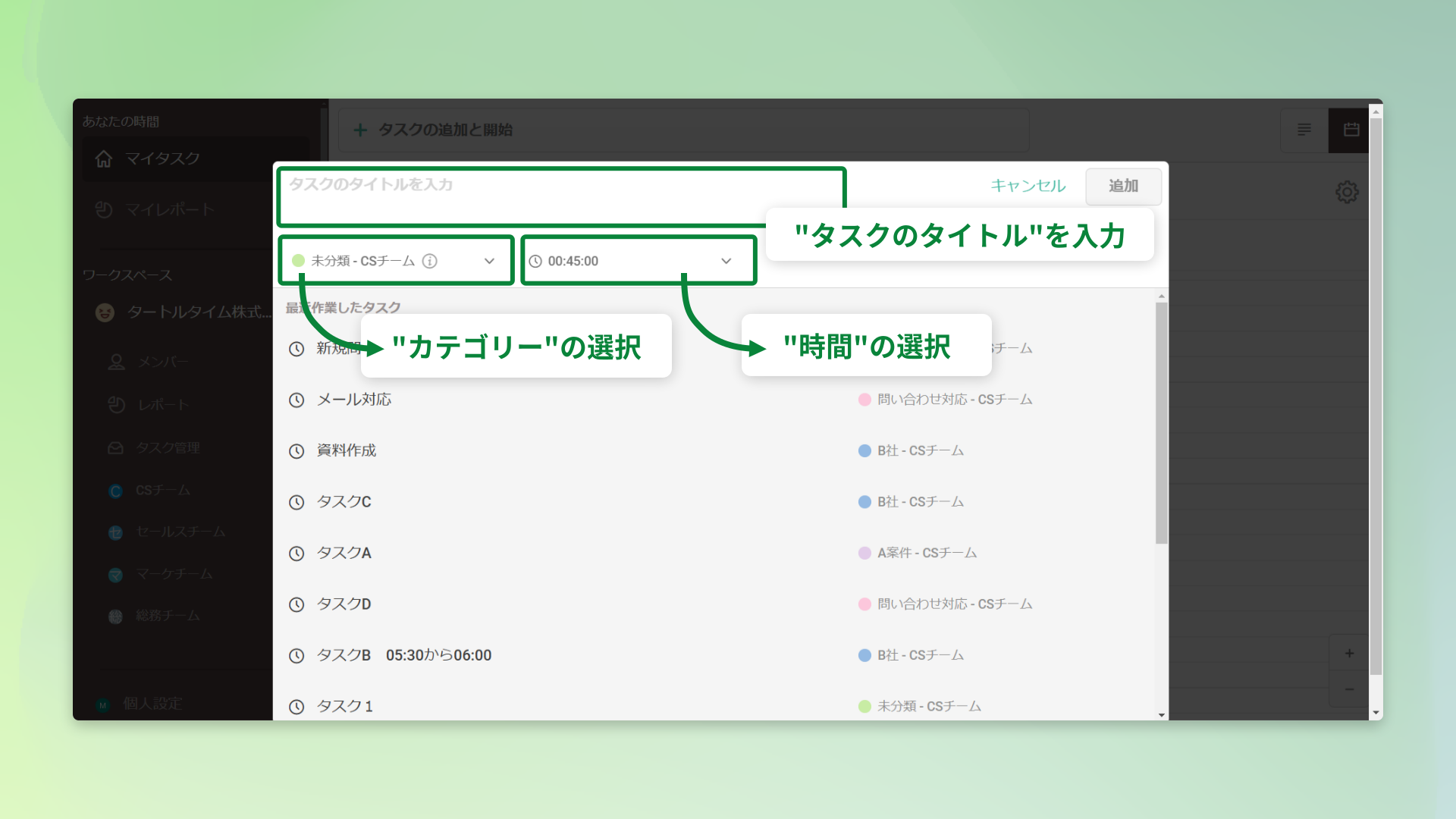The width and height of the screenshot is (1456, 819).
Task: Select the タスク管理 envelope icon
Action: 115,447
